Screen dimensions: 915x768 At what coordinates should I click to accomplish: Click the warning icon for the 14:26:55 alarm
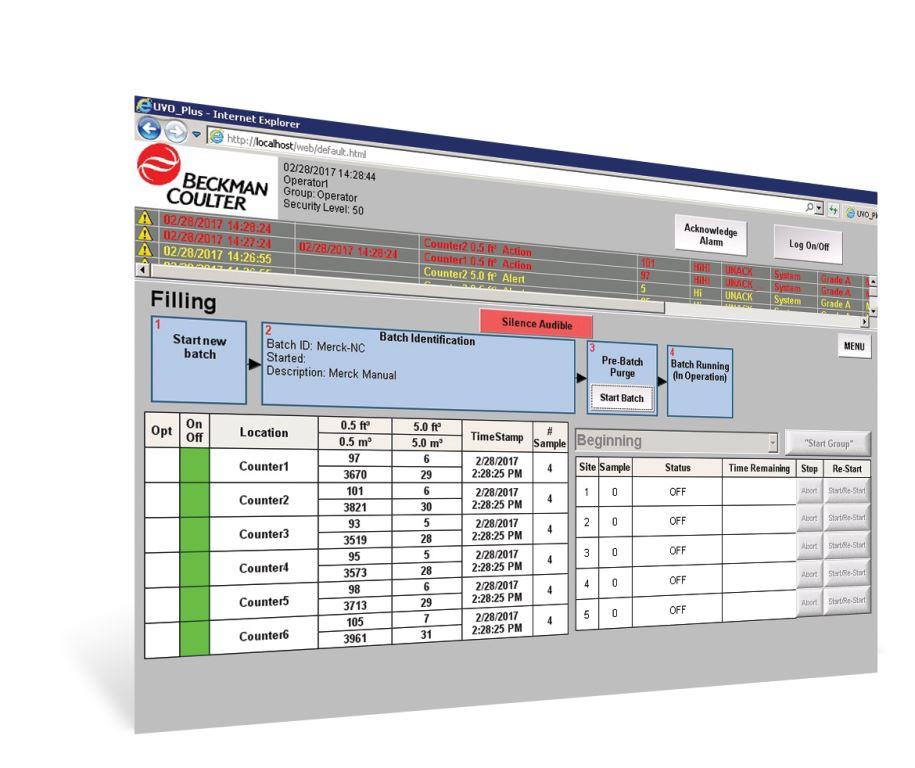pyautogui.click(x=144, y=249)
